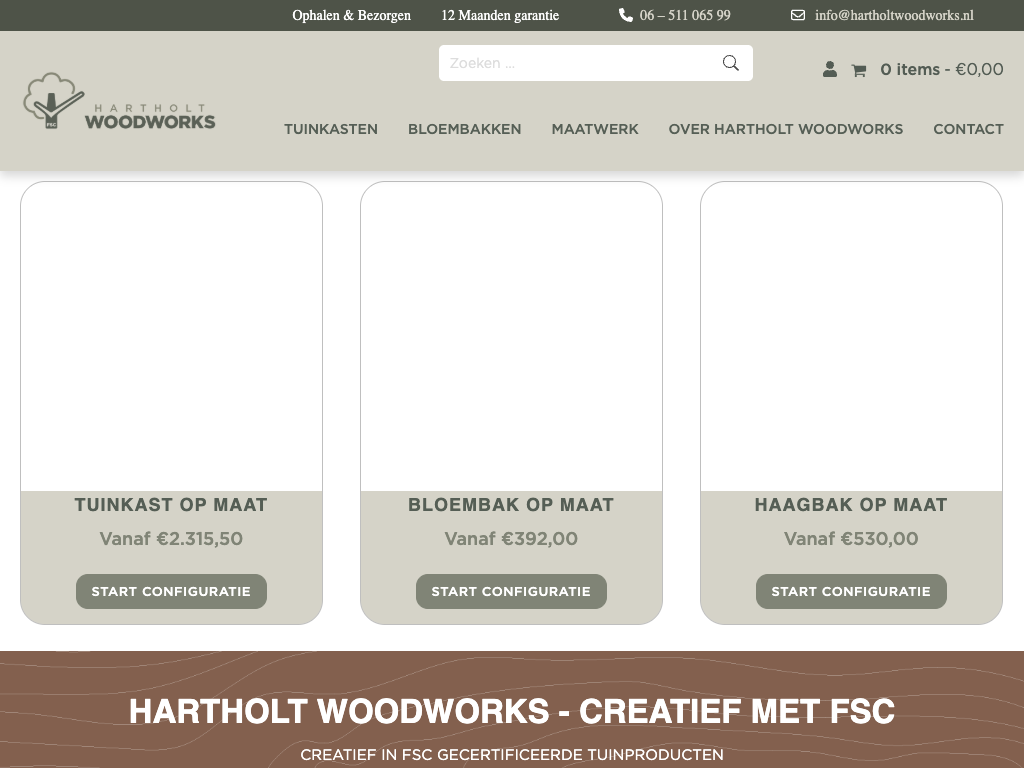Start configuratie for Bloembak op maat
This screenshot has width=1024, height=768.
tap(511, 591)
